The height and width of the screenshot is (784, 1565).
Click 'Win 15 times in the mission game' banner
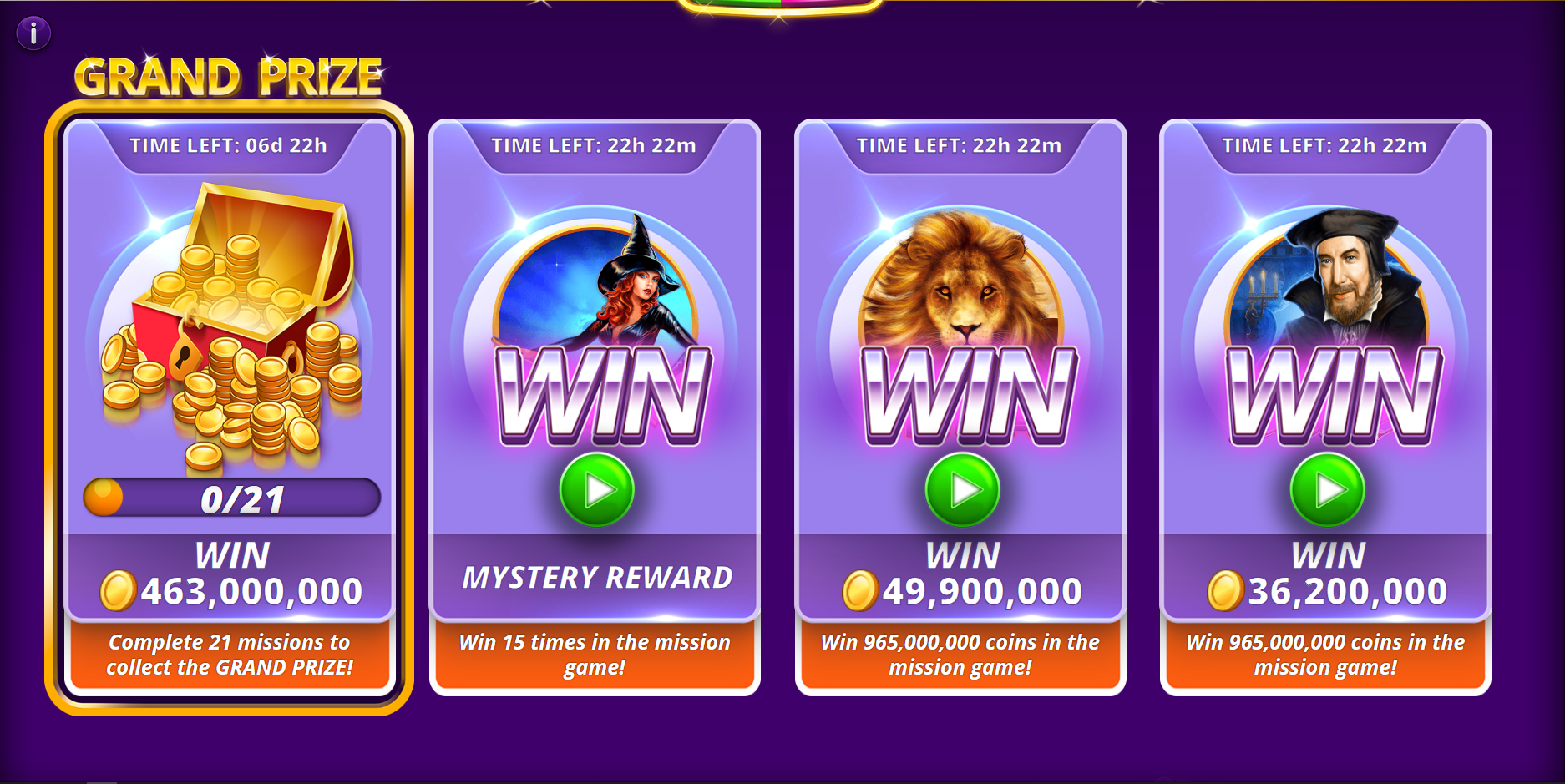click(595, 655)
